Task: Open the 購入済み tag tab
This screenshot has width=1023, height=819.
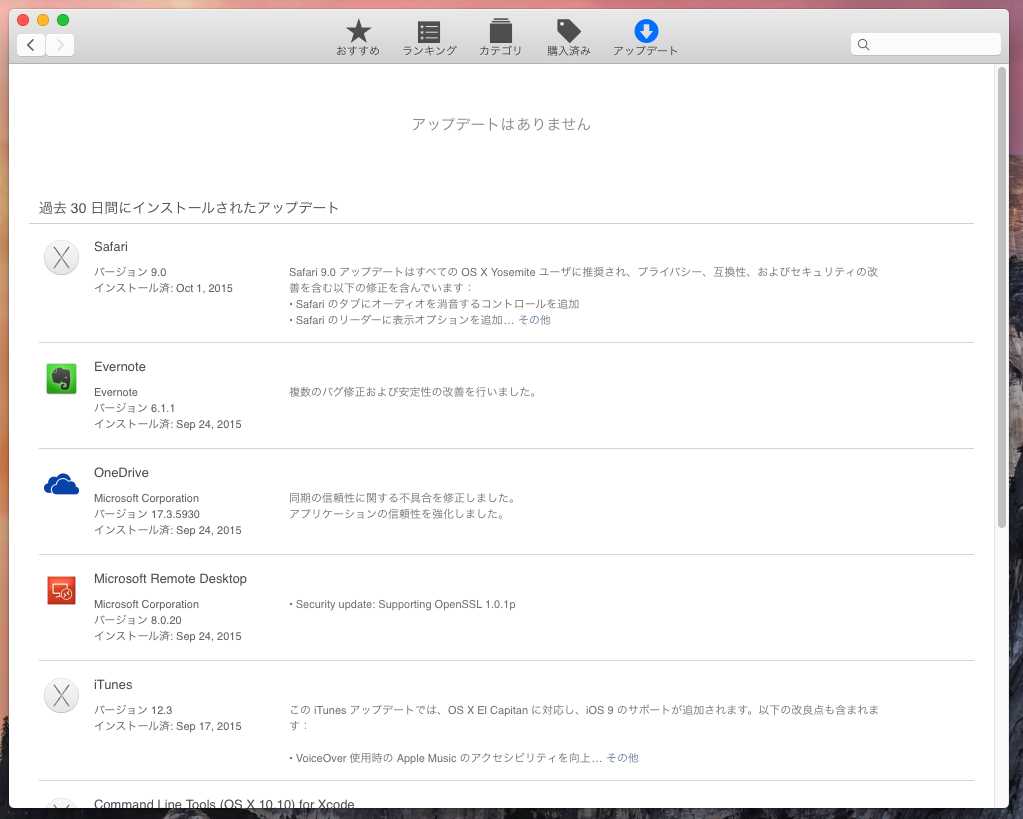Action: point(568,37)
